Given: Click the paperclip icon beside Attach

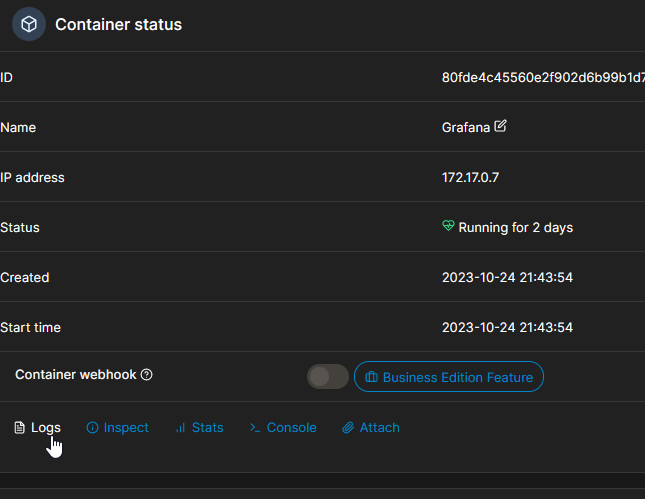Looking at the screenshot, I should coord(348,428).
